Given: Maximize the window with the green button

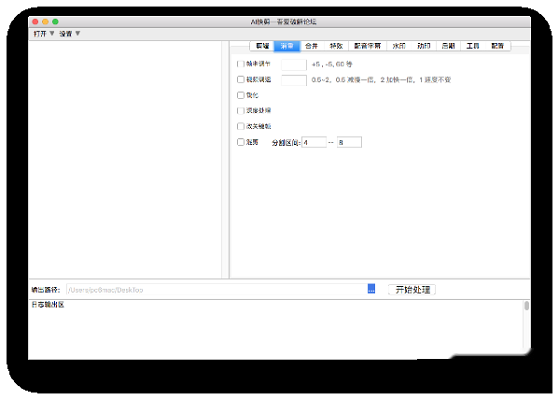Looking at the screenshot, I should 55,22.
